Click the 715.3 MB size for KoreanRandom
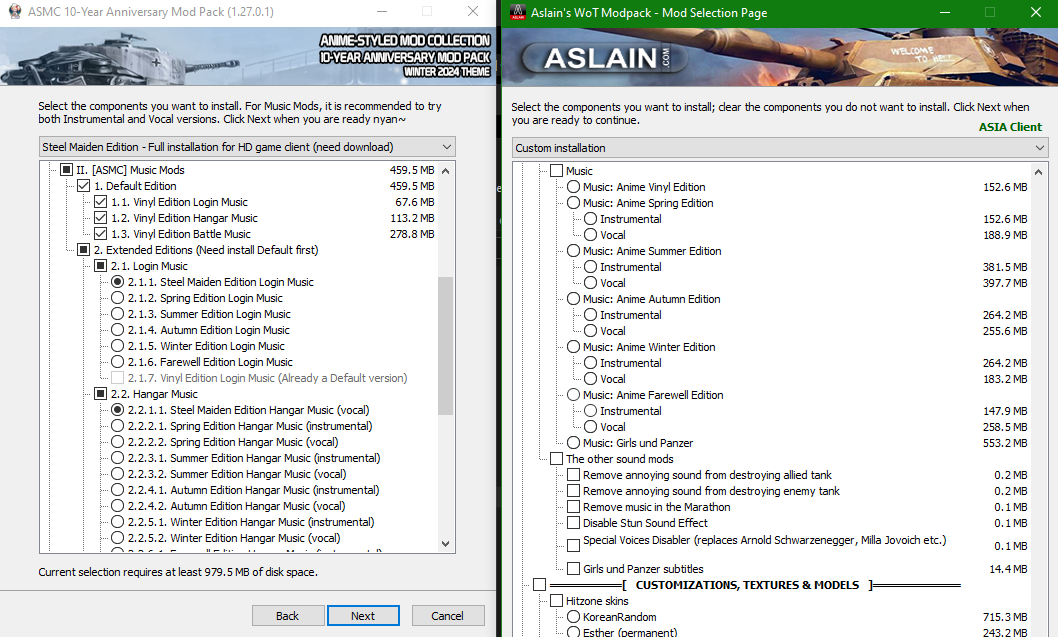 coord(1005,617)
